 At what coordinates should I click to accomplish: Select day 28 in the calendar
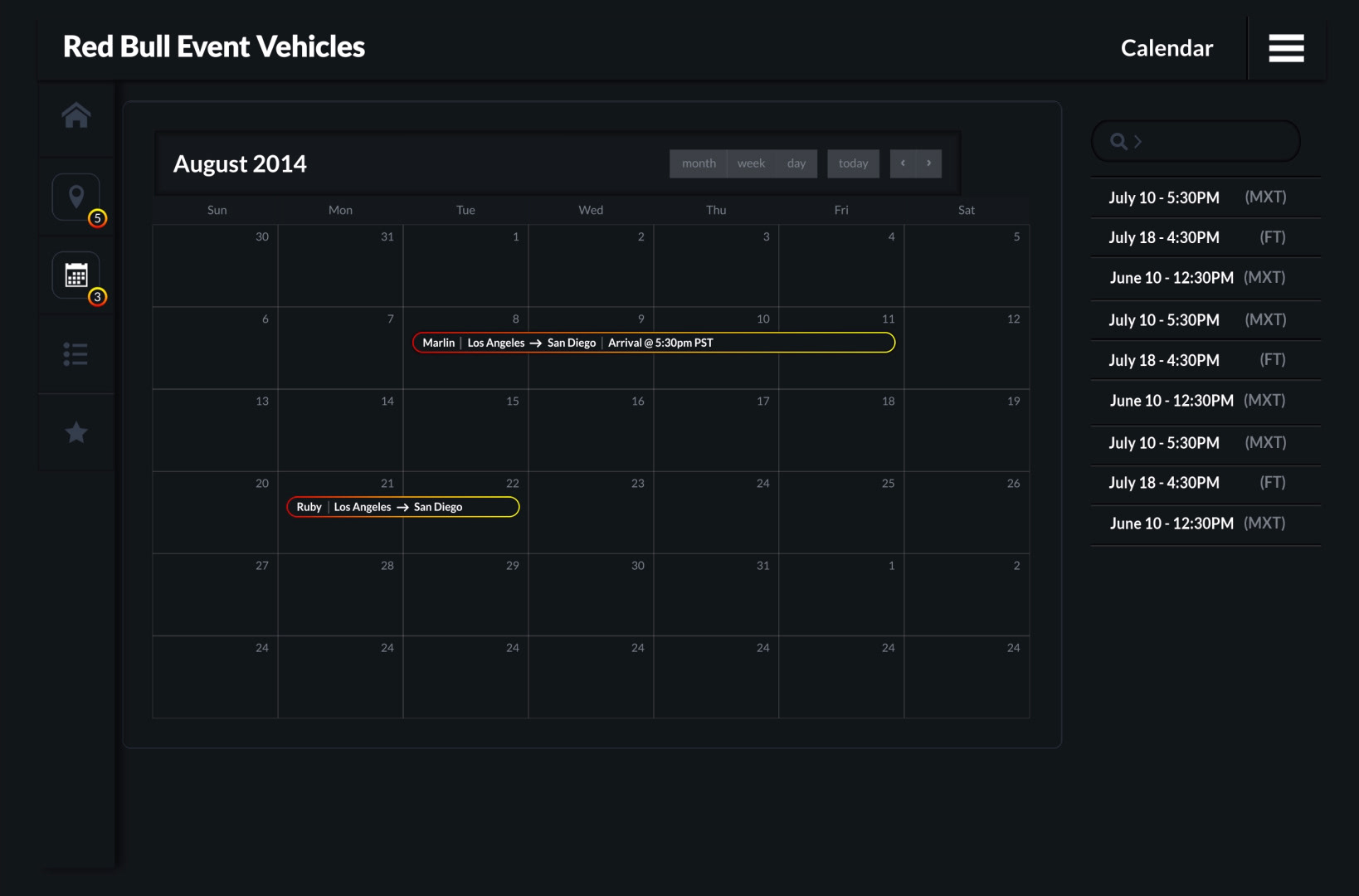pos(340,595)
